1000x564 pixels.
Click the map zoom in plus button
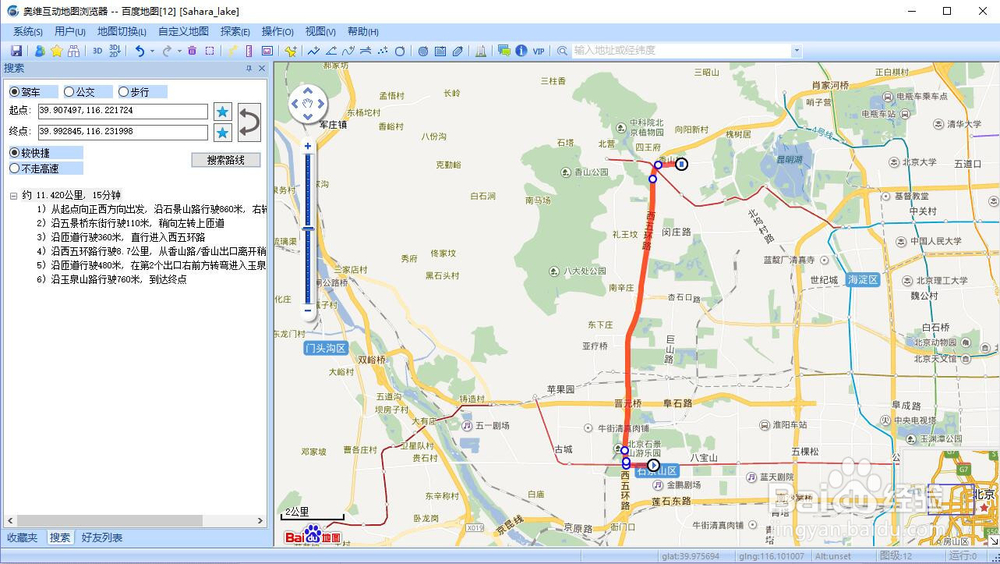point(308,146)
